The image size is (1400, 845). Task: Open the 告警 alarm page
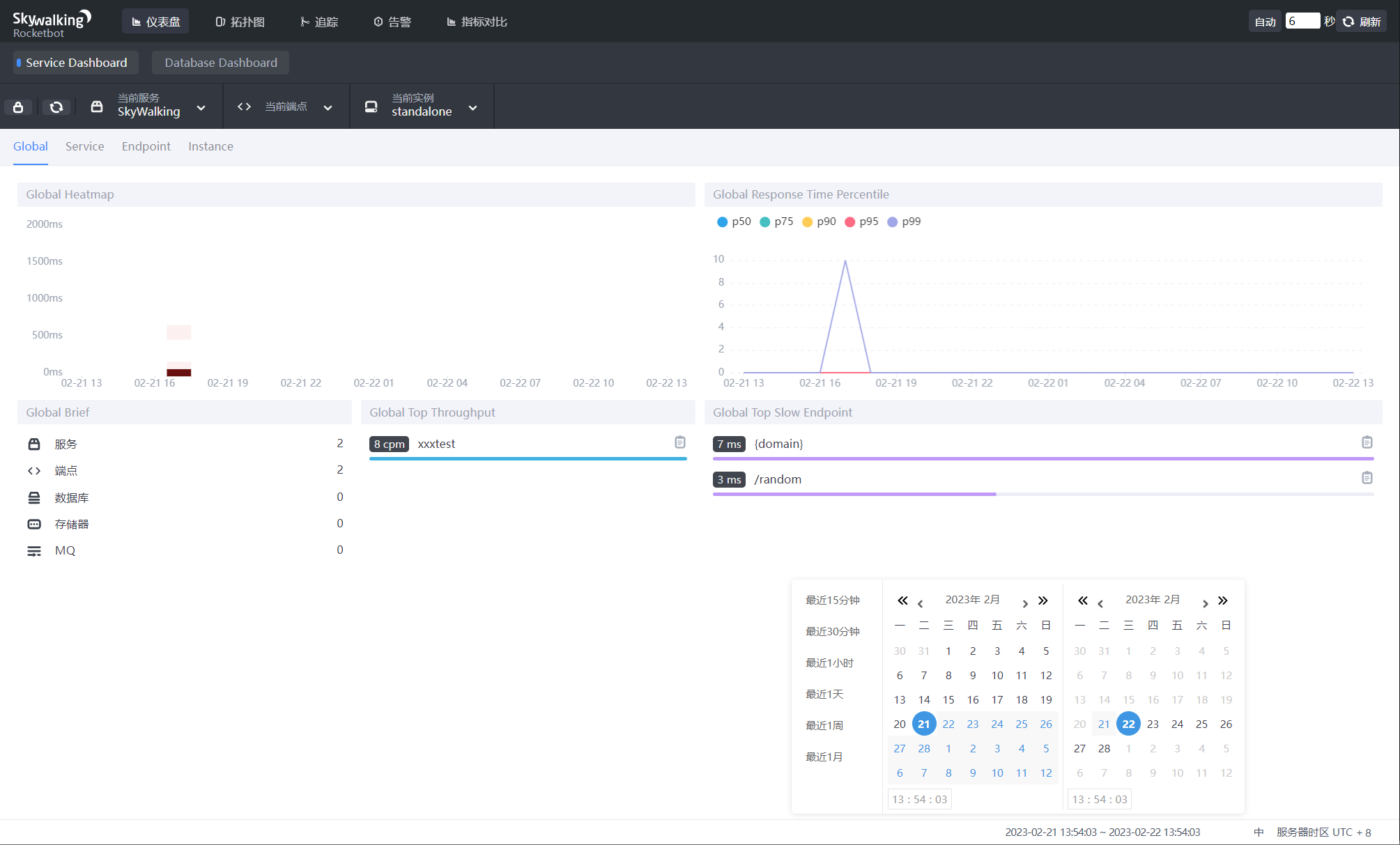click(392, 22)
